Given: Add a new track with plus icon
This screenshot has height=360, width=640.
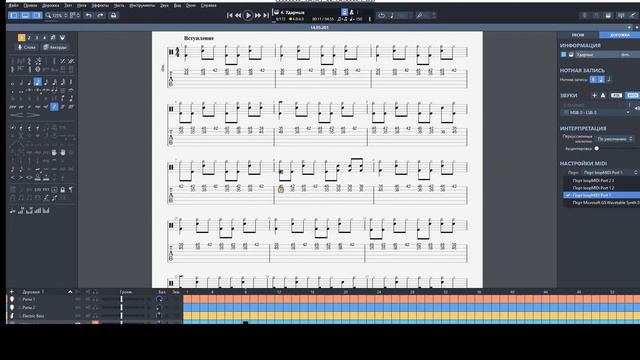Looking at the screenshot, I should tap(11, 292).
